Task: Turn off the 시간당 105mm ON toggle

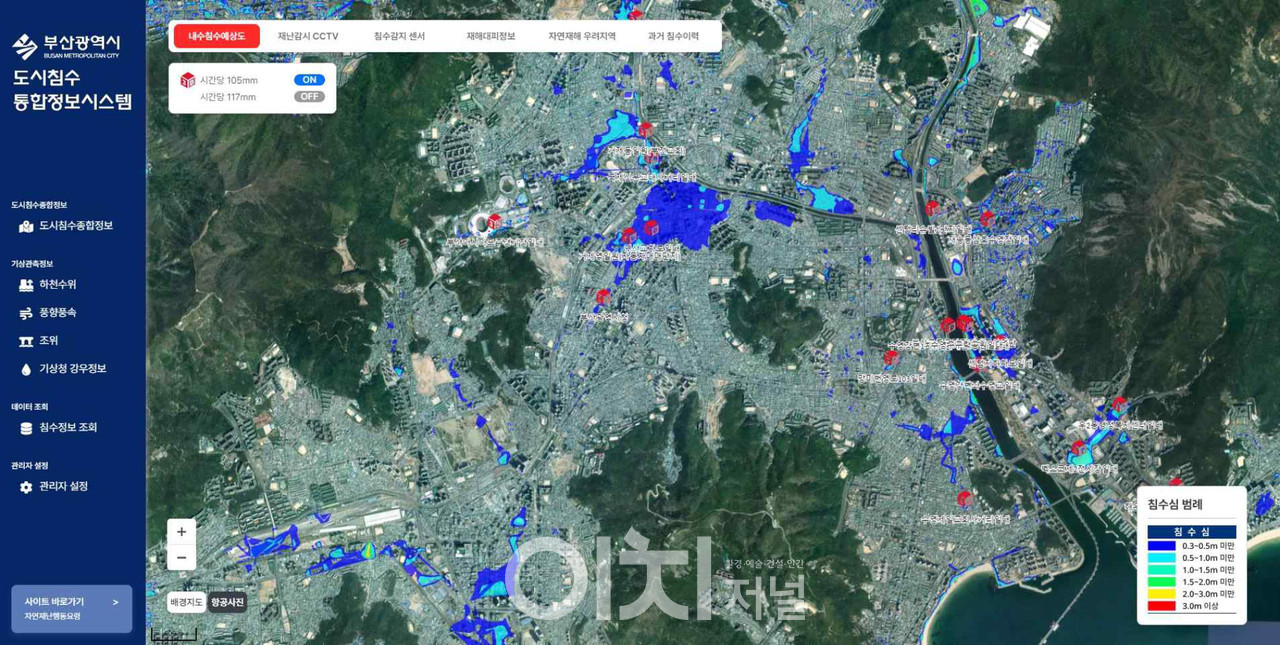Action: point(309,80)
